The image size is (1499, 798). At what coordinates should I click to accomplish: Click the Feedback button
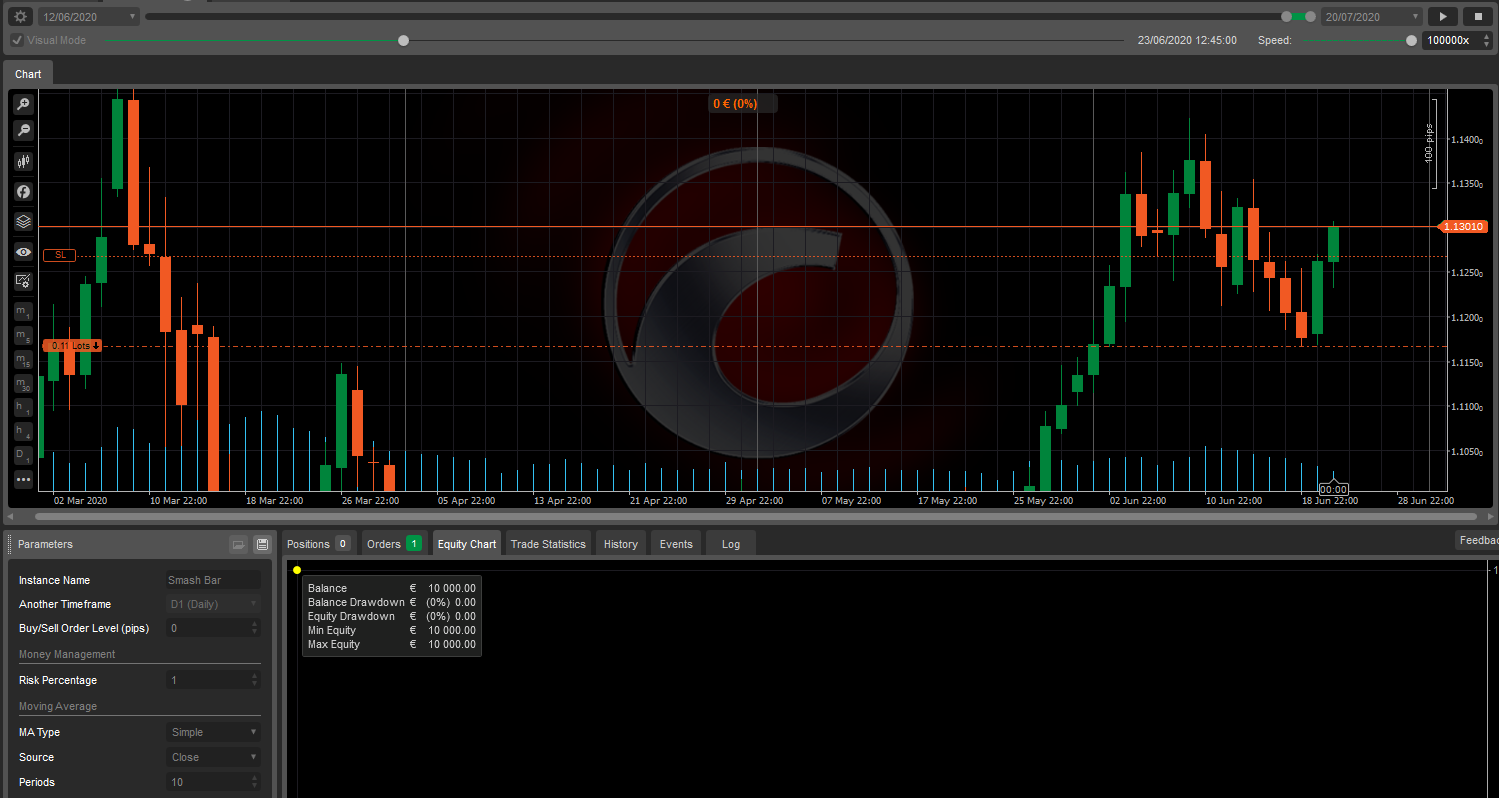pos(1477,540)
